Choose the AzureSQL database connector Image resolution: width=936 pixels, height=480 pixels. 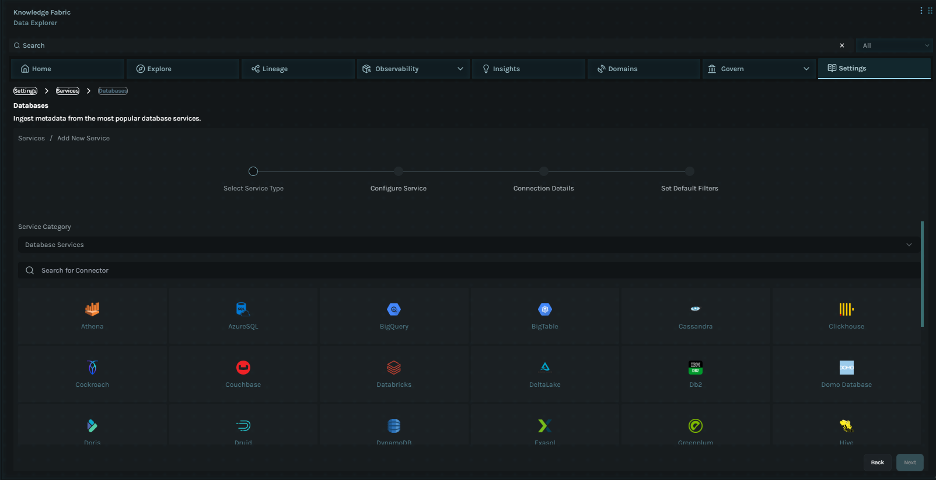point(243,309)
